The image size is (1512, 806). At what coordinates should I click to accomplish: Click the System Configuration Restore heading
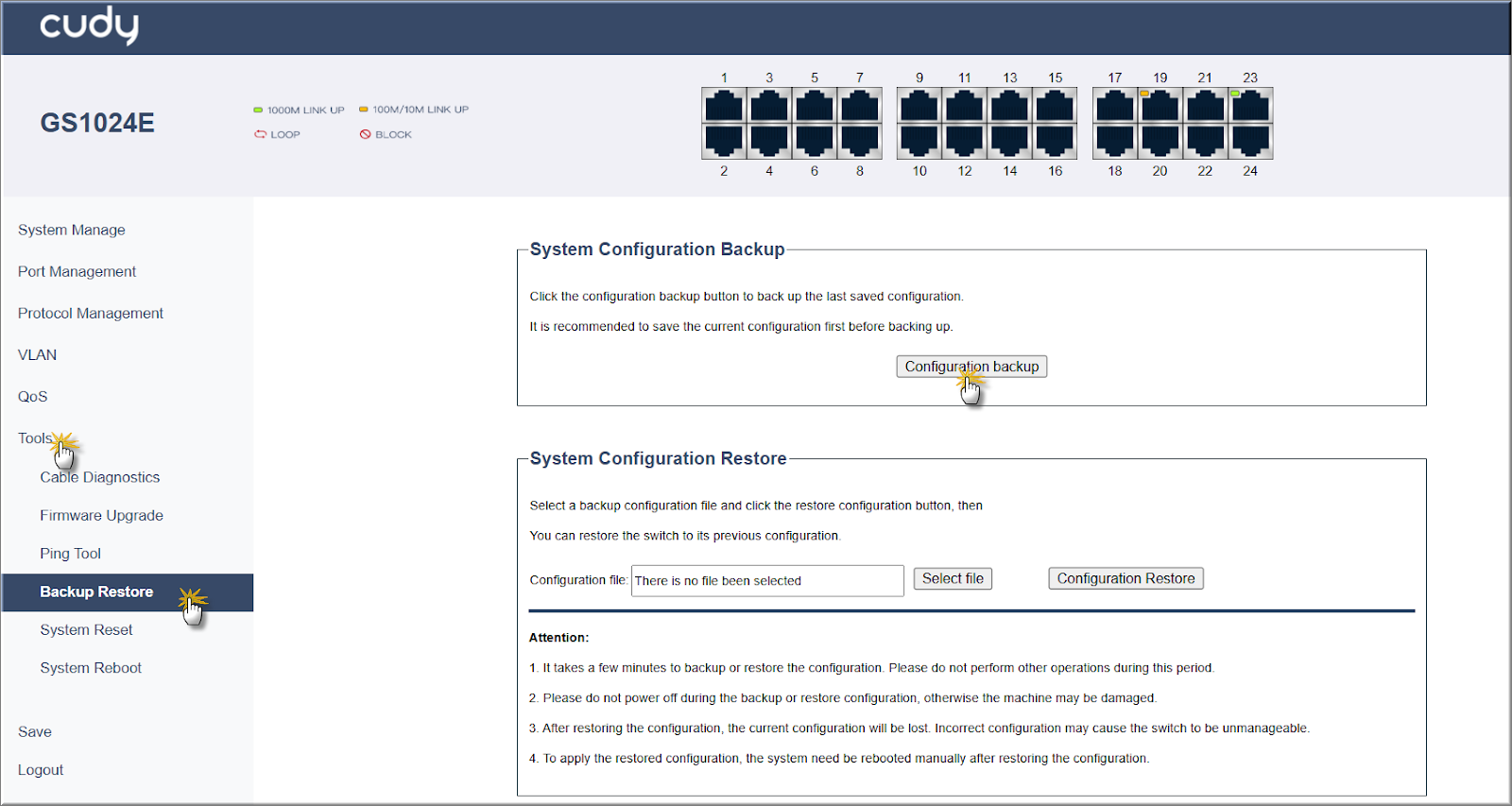[658, 458]
